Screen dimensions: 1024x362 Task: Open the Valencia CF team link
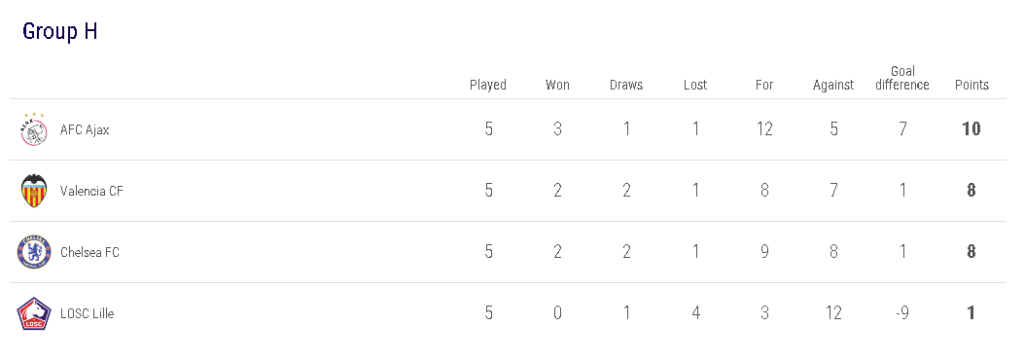(91, 191)
